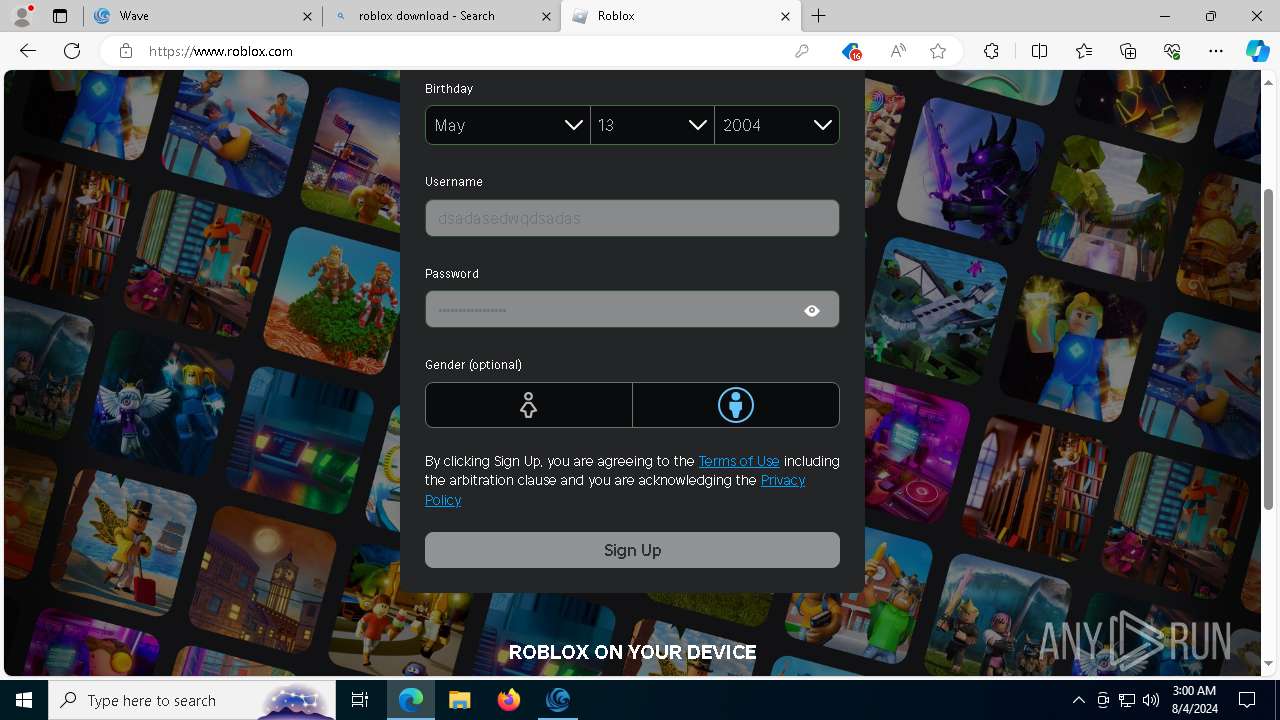1280x720 pixels.
Task: Open Microsoft Edge from taskbar
Action: (x=411, y=700)
